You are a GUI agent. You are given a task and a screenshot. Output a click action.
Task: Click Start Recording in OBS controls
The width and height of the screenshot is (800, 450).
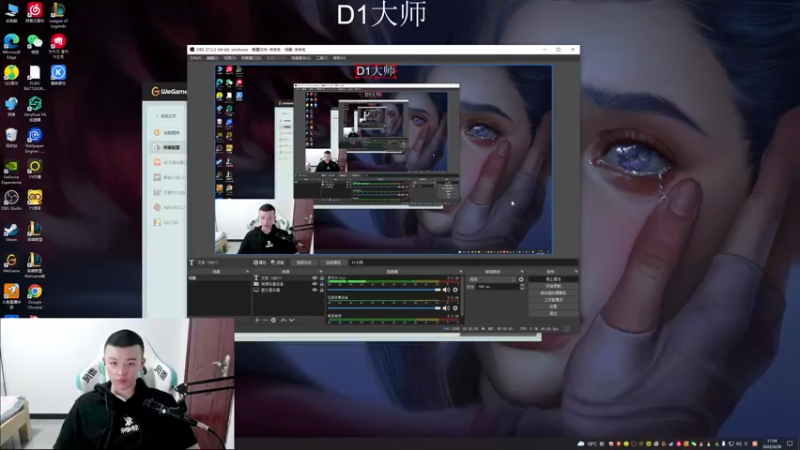(x=554, y=286)
